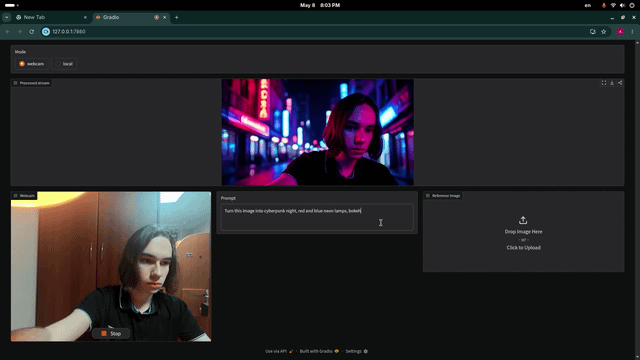This screenshot has height=360, width=640.
Task: Open the Activities overview indicator
Action: point(11,5)
